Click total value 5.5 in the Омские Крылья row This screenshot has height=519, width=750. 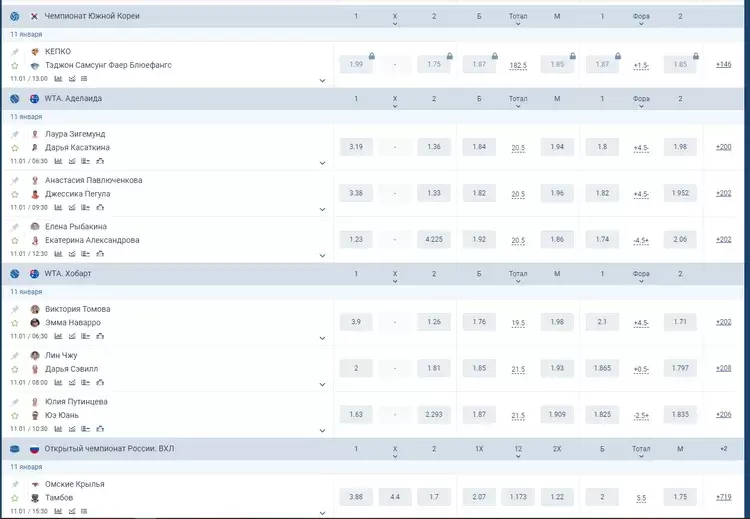[x=641, y=498]
